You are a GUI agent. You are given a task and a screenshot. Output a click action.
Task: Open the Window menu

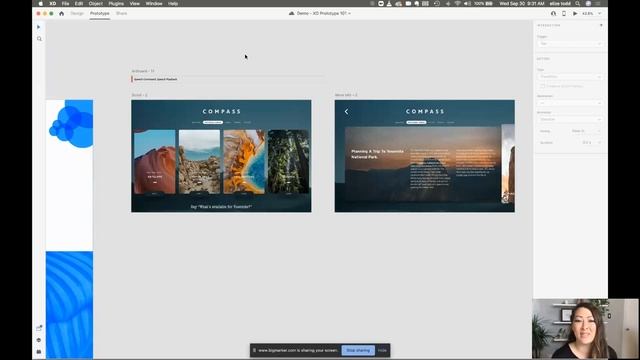point(154,3)
